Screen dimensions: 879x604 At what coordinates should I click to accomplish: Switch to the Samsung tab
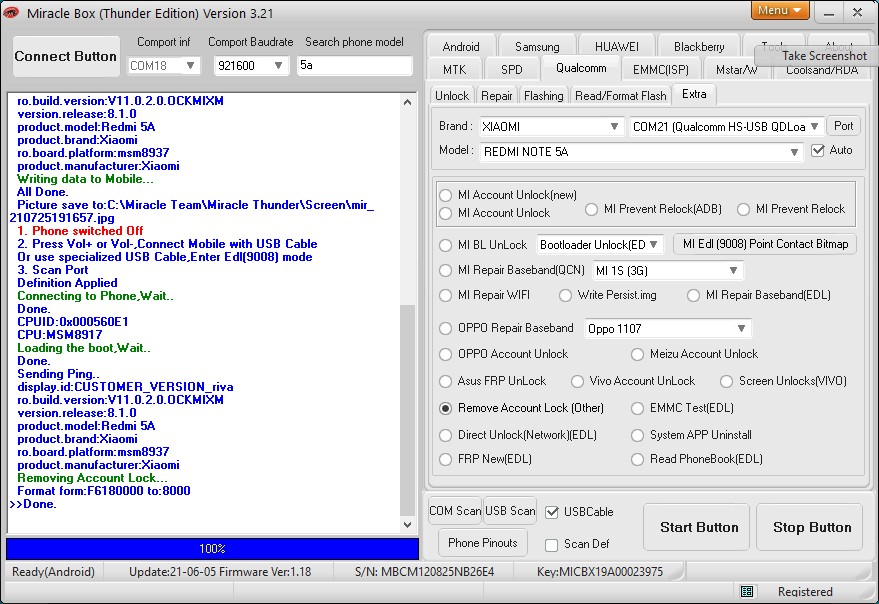[x=537, y=47]
